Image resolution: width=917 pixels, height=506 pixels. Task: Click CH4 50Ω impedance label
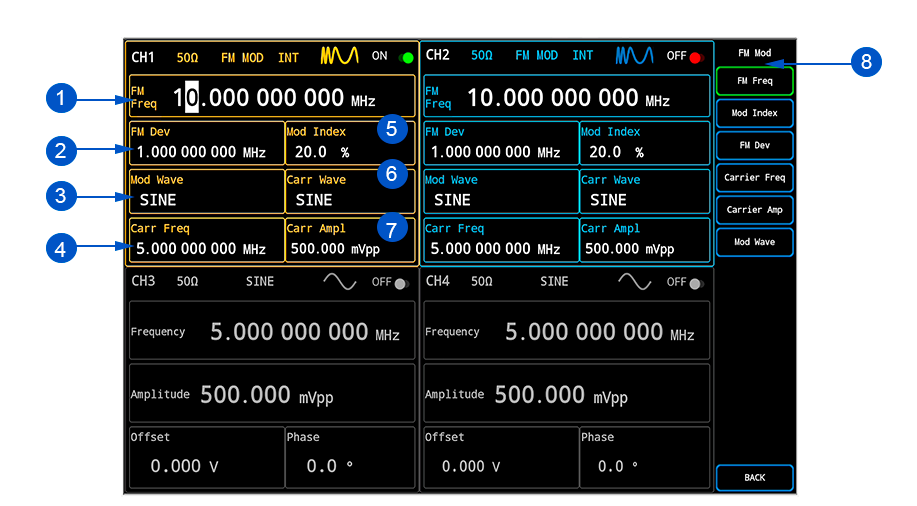[x=482, y=282]
